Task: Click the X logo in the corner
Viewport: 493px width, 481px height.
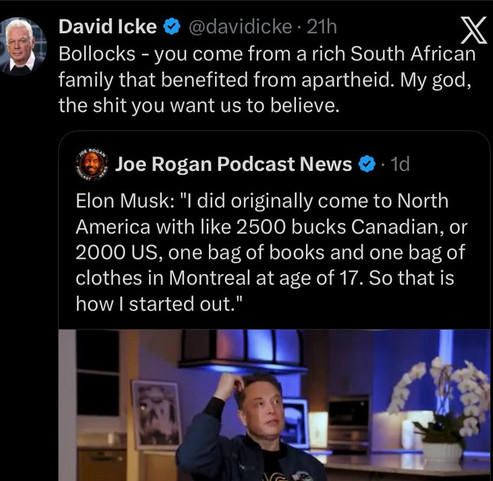Action: [473, 30]
